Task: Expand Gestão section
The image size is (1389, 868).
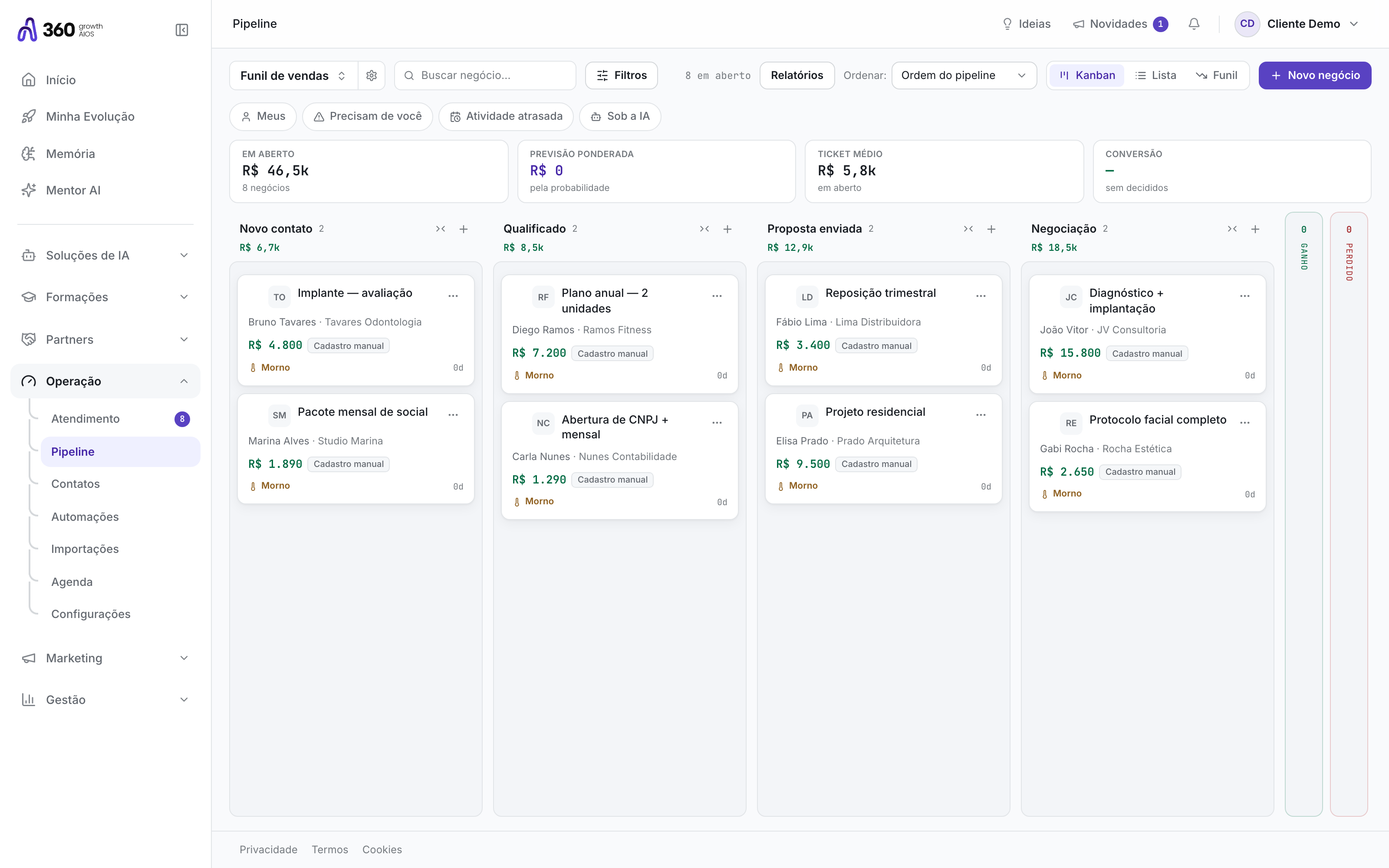Action: pos(105,700)
